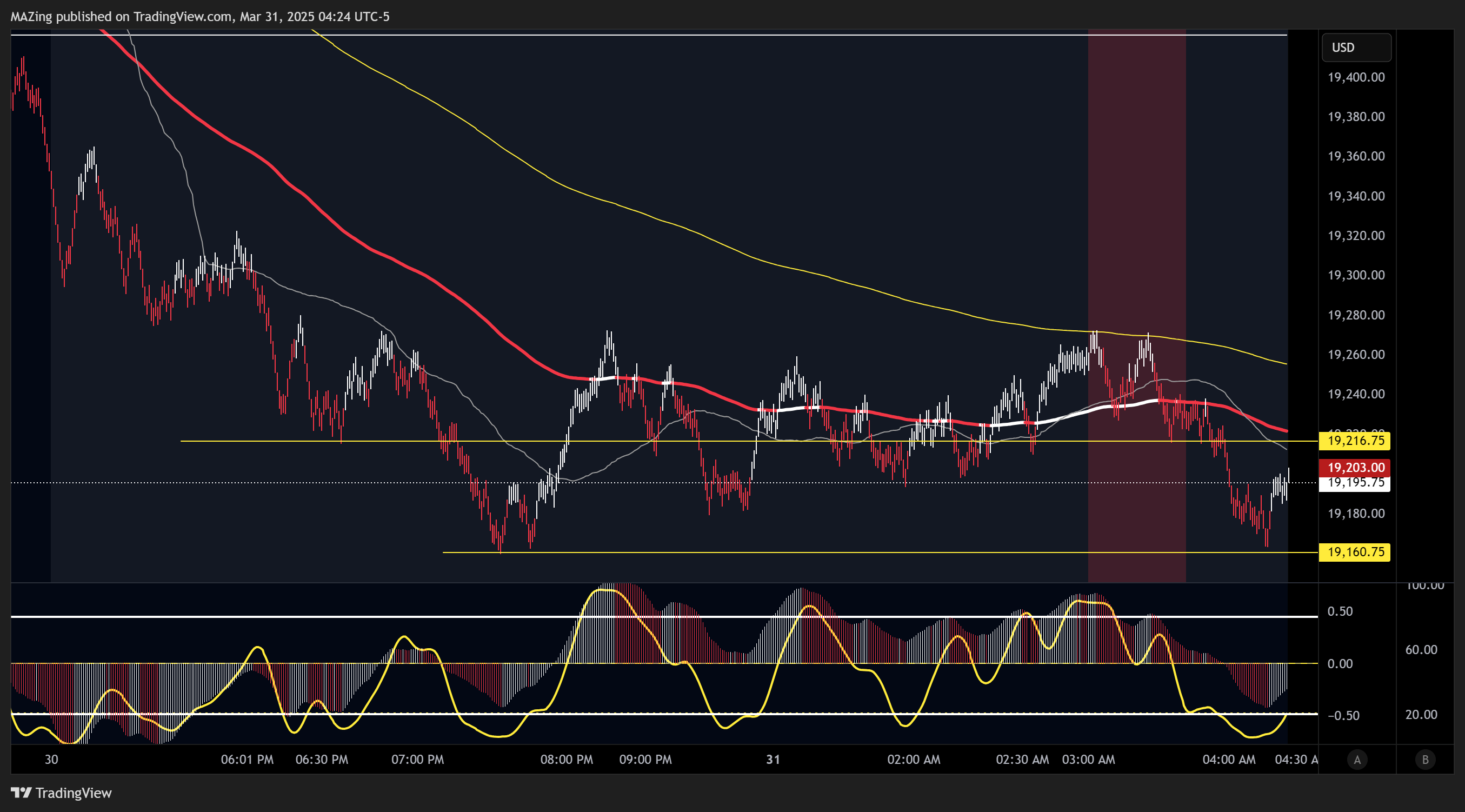Click the MAZing published header text

click(x=200, y=17)
